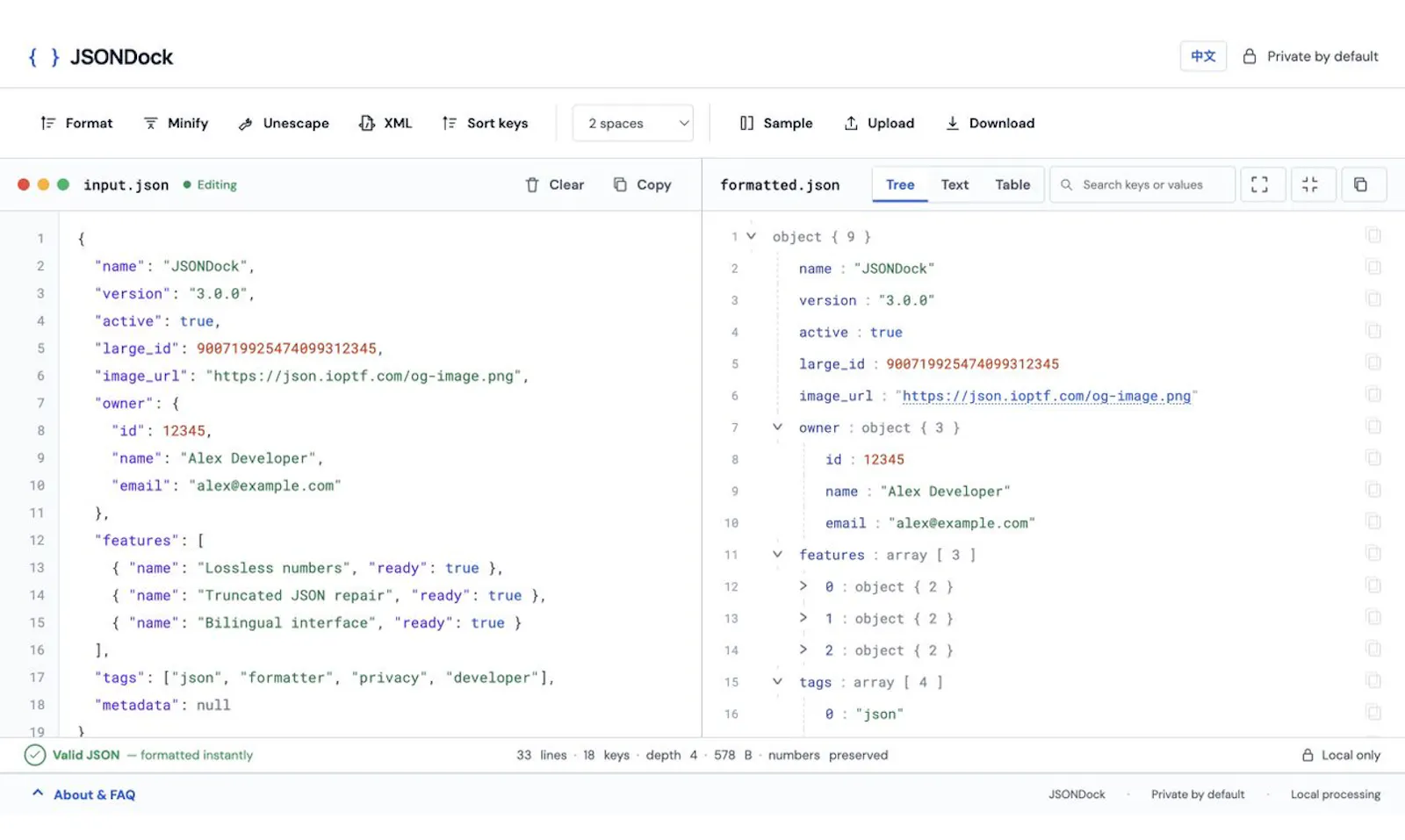Minify the JSON
This screenshot has height=840, width=1405.
point(176,123)
